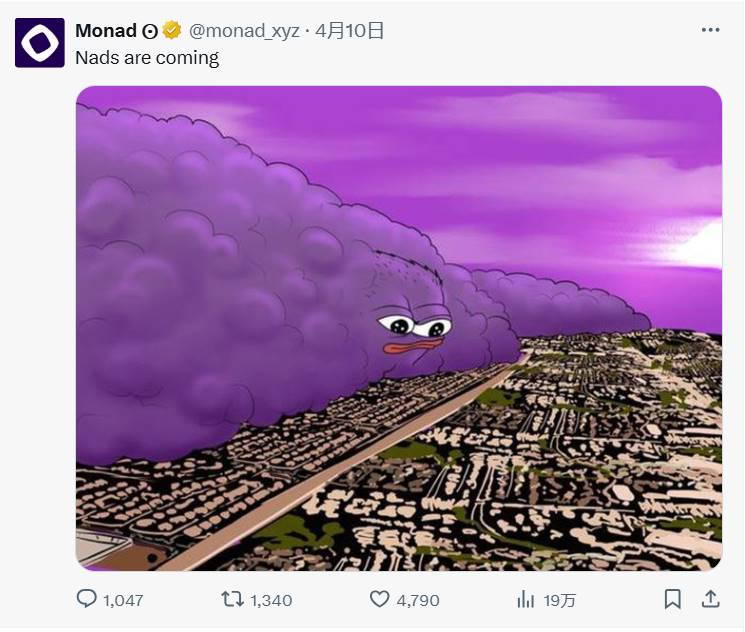This screenshot has height=632, width=745.
Task: Open the view analytics bar chart icon
Action: tap(525, 599)
